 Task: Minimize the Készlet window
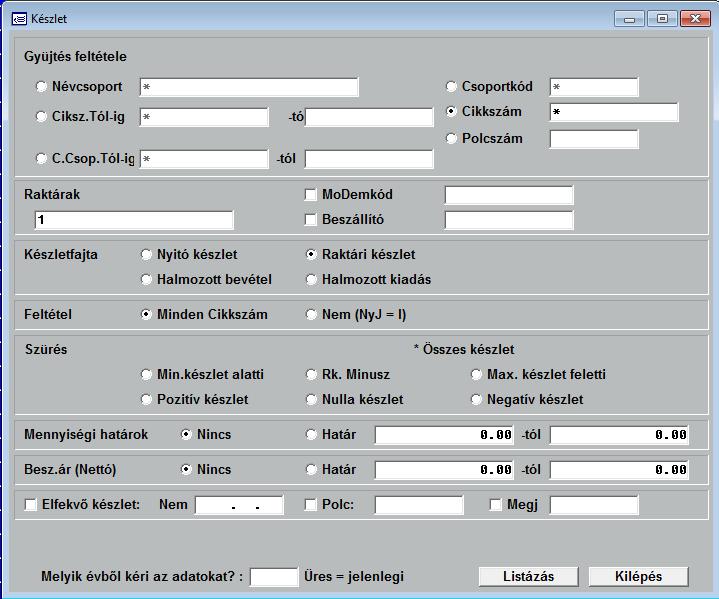point(629,19)
